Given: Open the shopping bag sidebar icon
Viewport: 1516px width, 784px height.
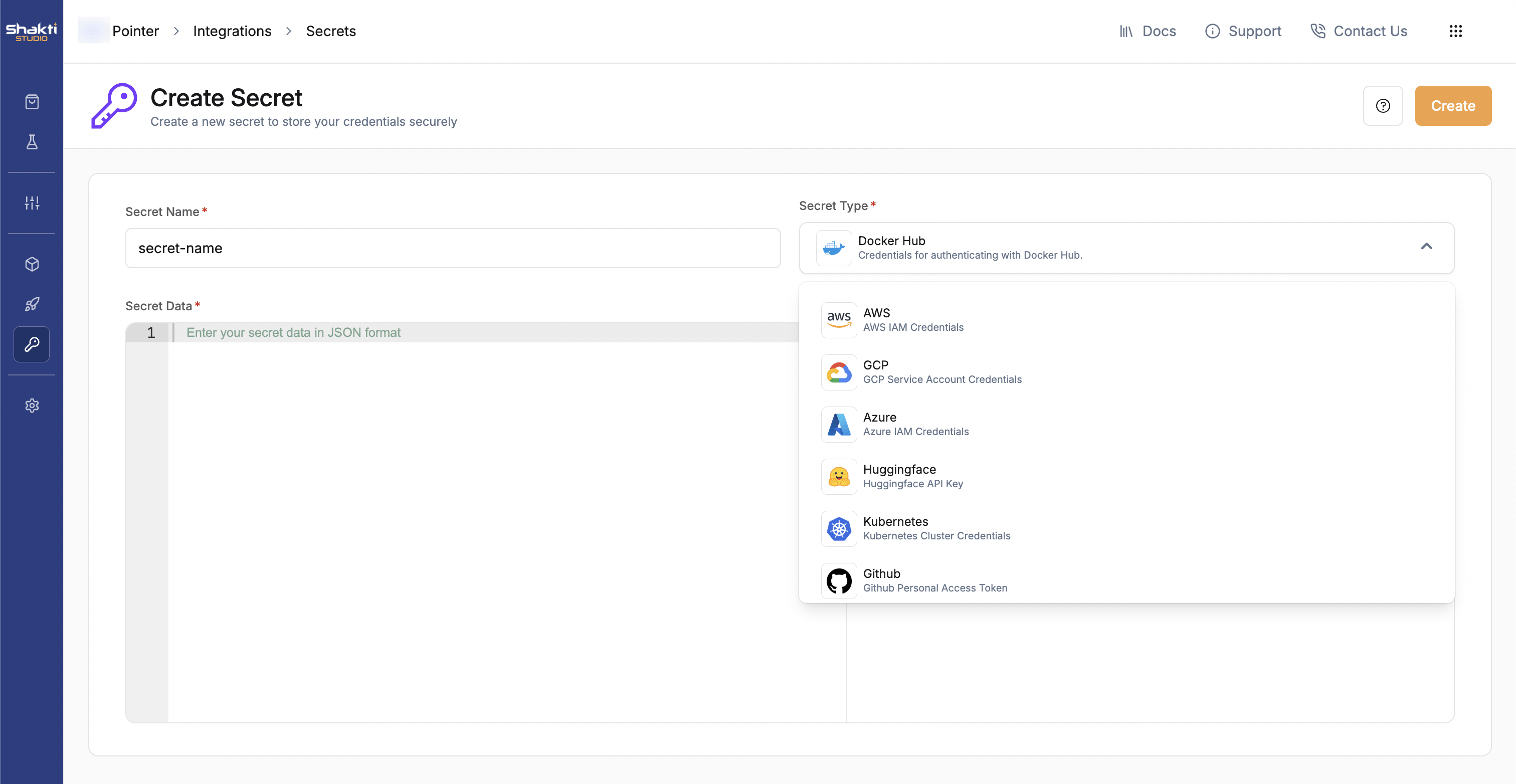Looking at the screenshot, I should (32, 102).
